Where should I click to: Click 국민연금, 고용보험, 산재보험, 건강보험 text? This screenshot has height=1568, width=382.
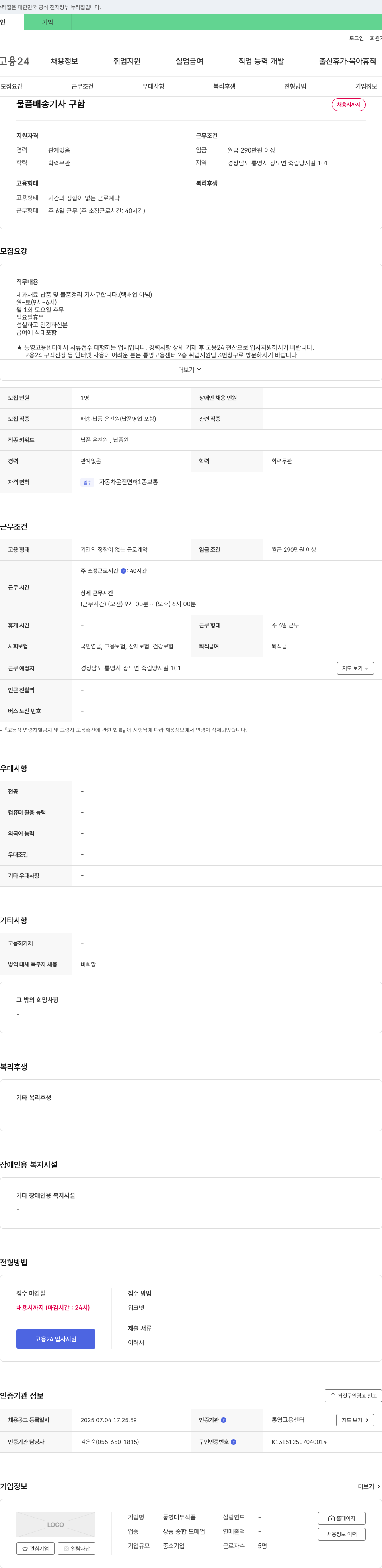point(127,646)
